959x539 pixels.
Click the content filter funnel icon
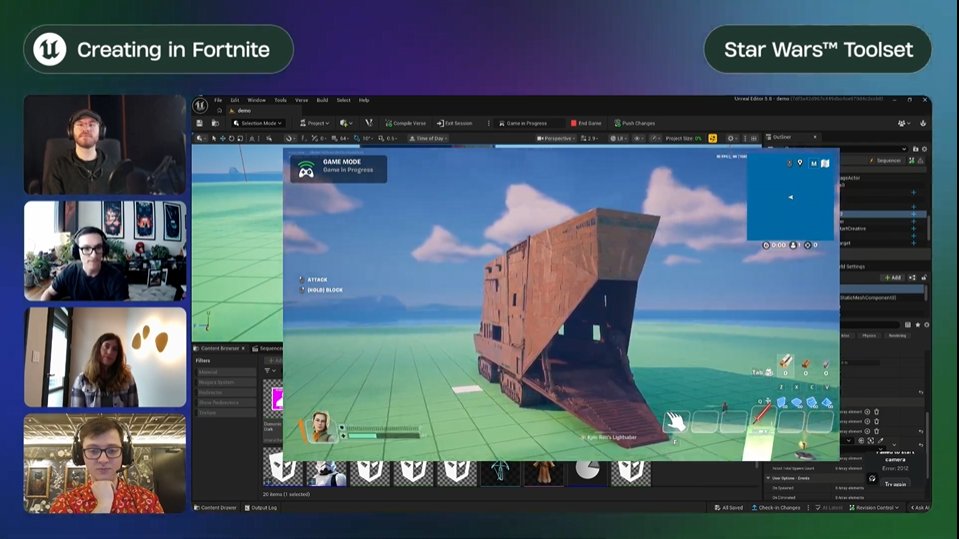tap(268, 371)
